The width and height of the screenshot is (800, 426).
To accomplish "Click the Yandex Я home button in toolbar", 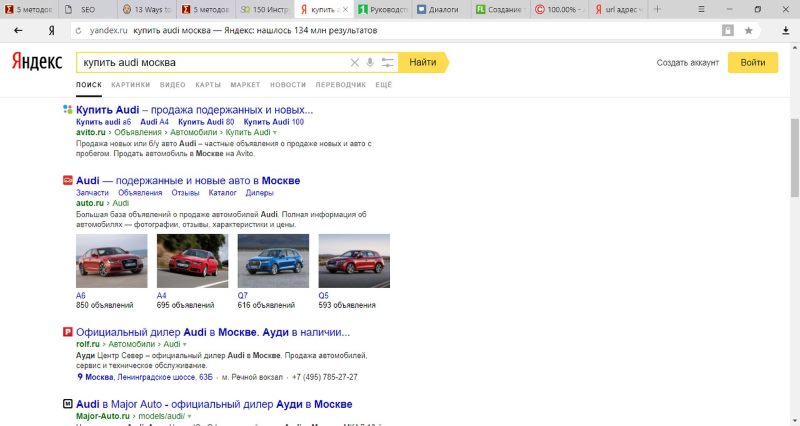I will pyautogui.click(x=52, y=31).
